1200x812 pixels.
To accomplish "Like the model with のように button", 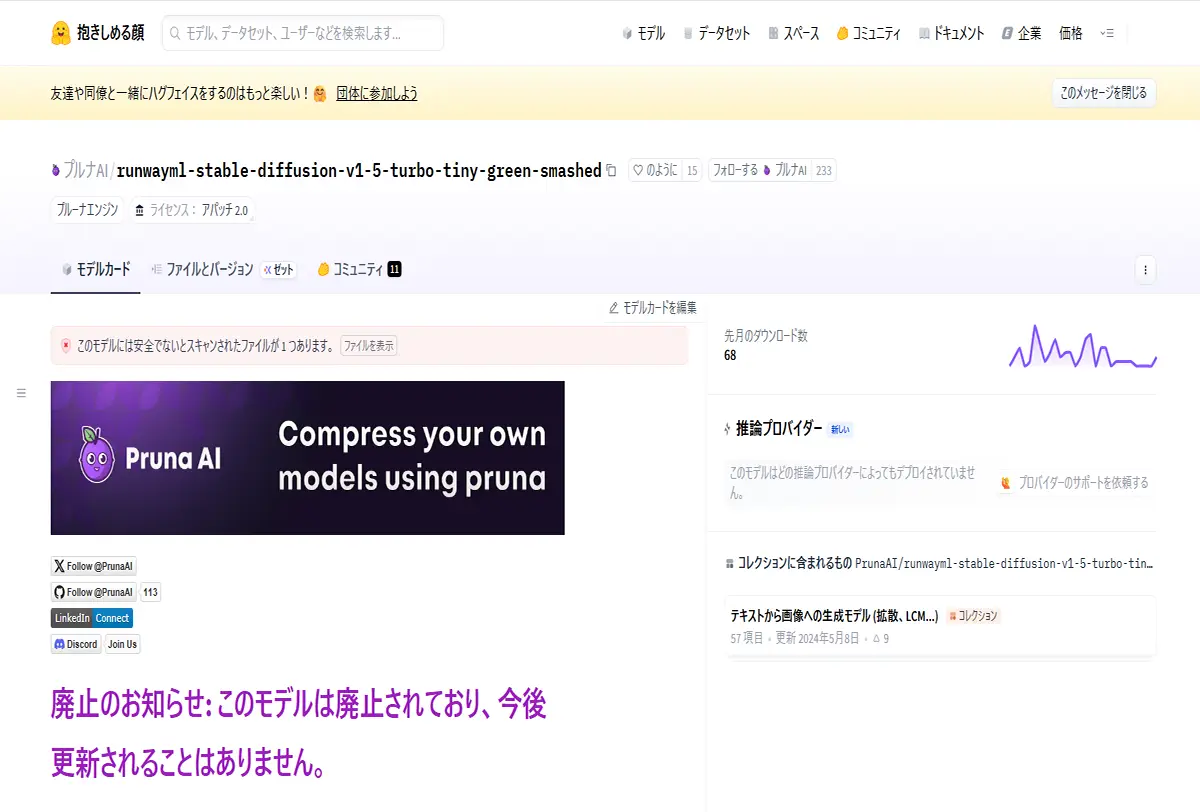I will pyautogui.click(x=654, y=170).
